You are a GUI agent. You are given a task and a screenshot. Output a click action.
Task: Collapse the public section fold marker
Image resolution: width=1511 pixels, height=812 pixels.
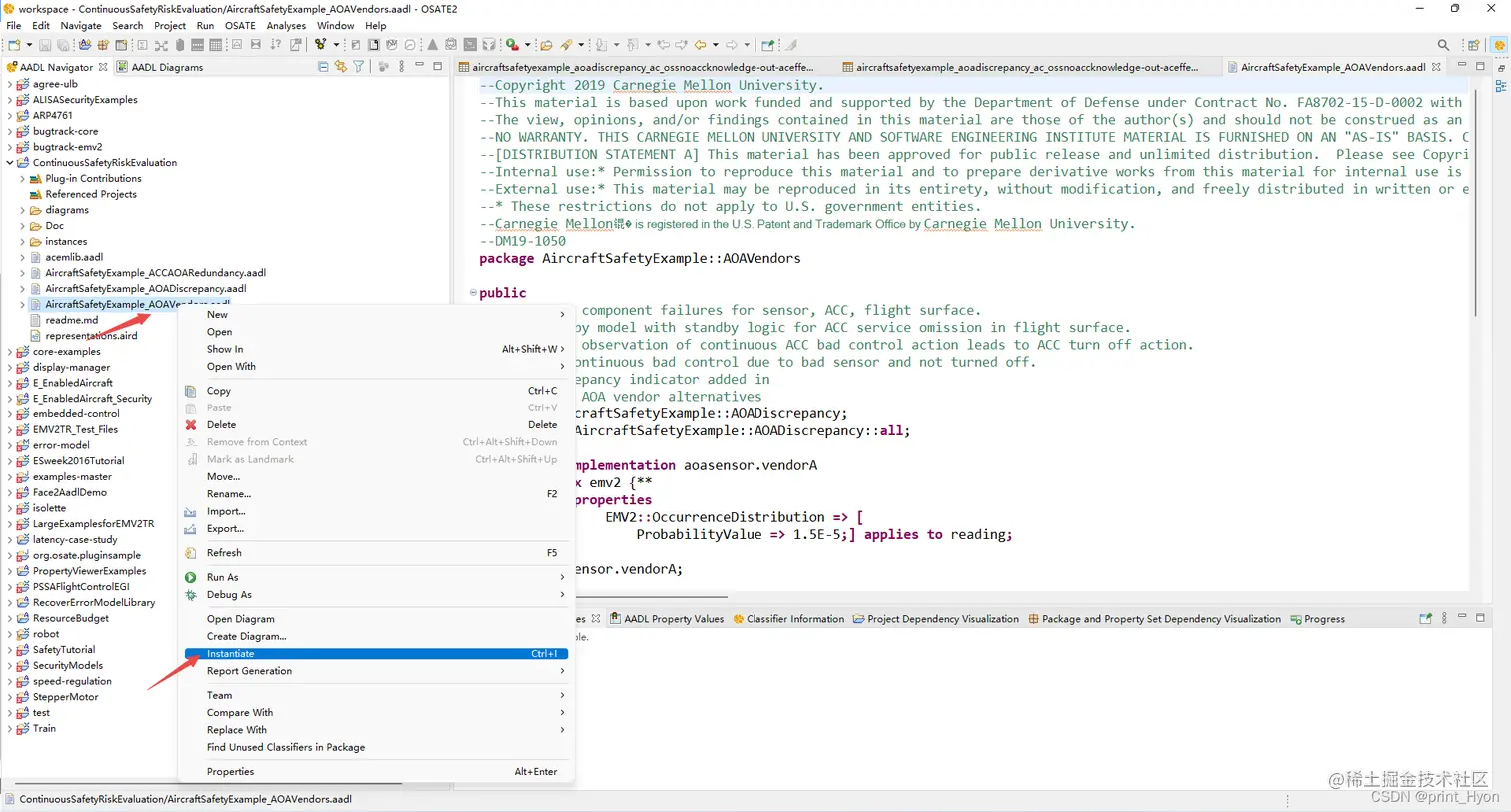tap(473, 293)
